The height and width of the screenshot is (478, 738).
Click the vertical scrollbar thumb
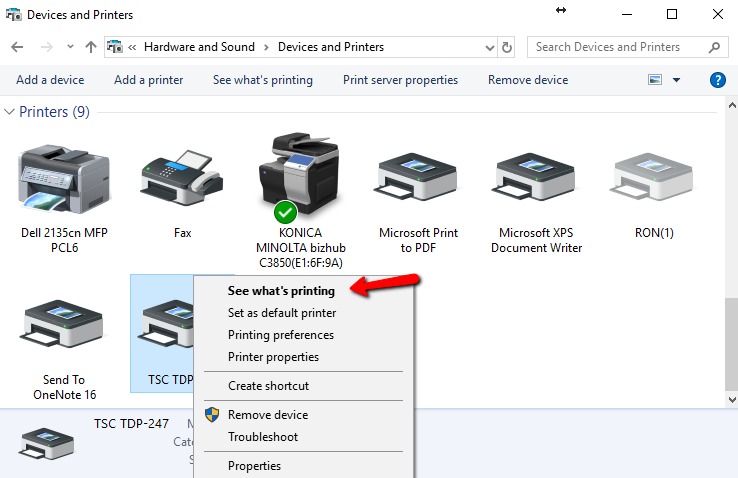[732, 344]
